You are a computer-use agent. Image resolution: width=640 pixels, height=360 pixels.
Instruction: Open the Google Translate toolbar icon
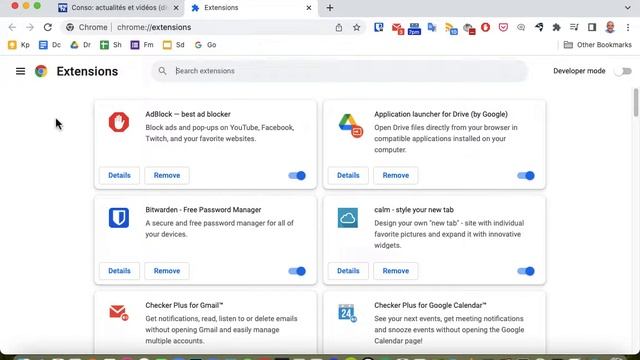432,27
